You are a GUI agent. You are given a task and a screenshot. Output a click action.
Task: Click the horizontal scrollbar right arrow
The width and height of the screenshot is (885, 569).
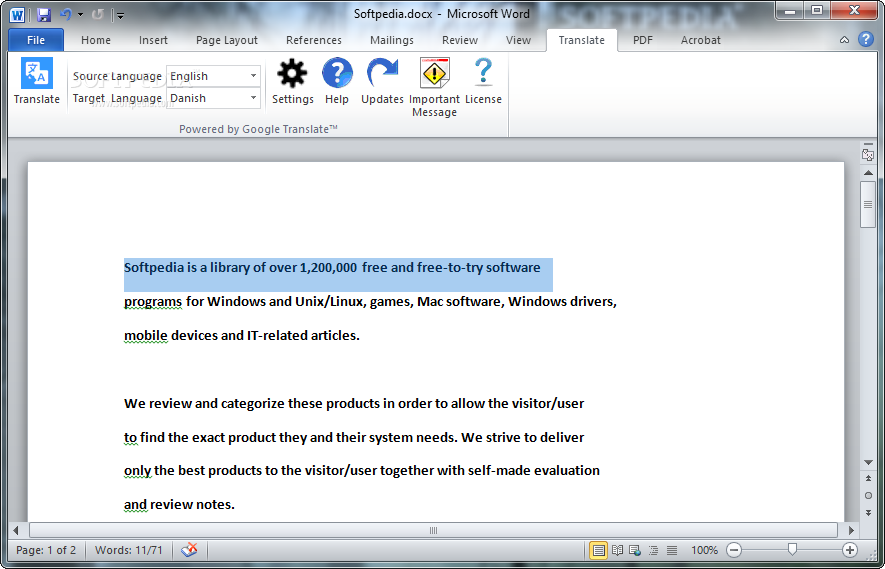click(x=852, y=530)
